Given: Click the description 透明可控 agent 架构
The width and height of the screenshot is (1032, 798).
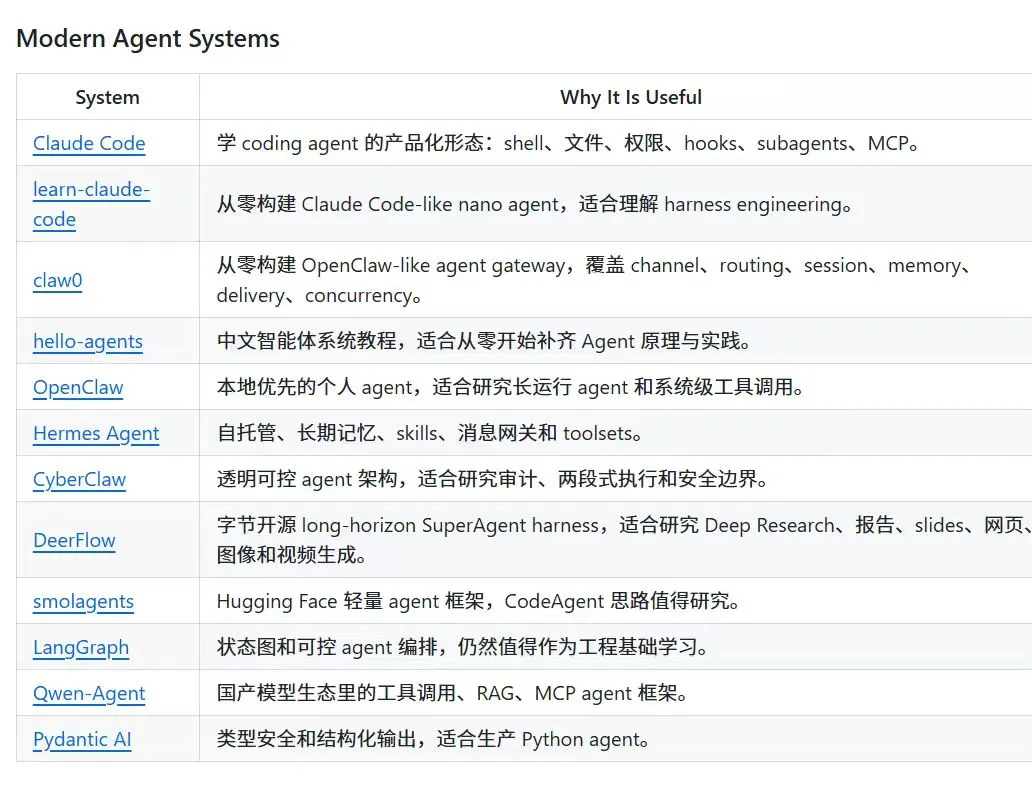Looking at the screenshot, I should coord(492,479).
